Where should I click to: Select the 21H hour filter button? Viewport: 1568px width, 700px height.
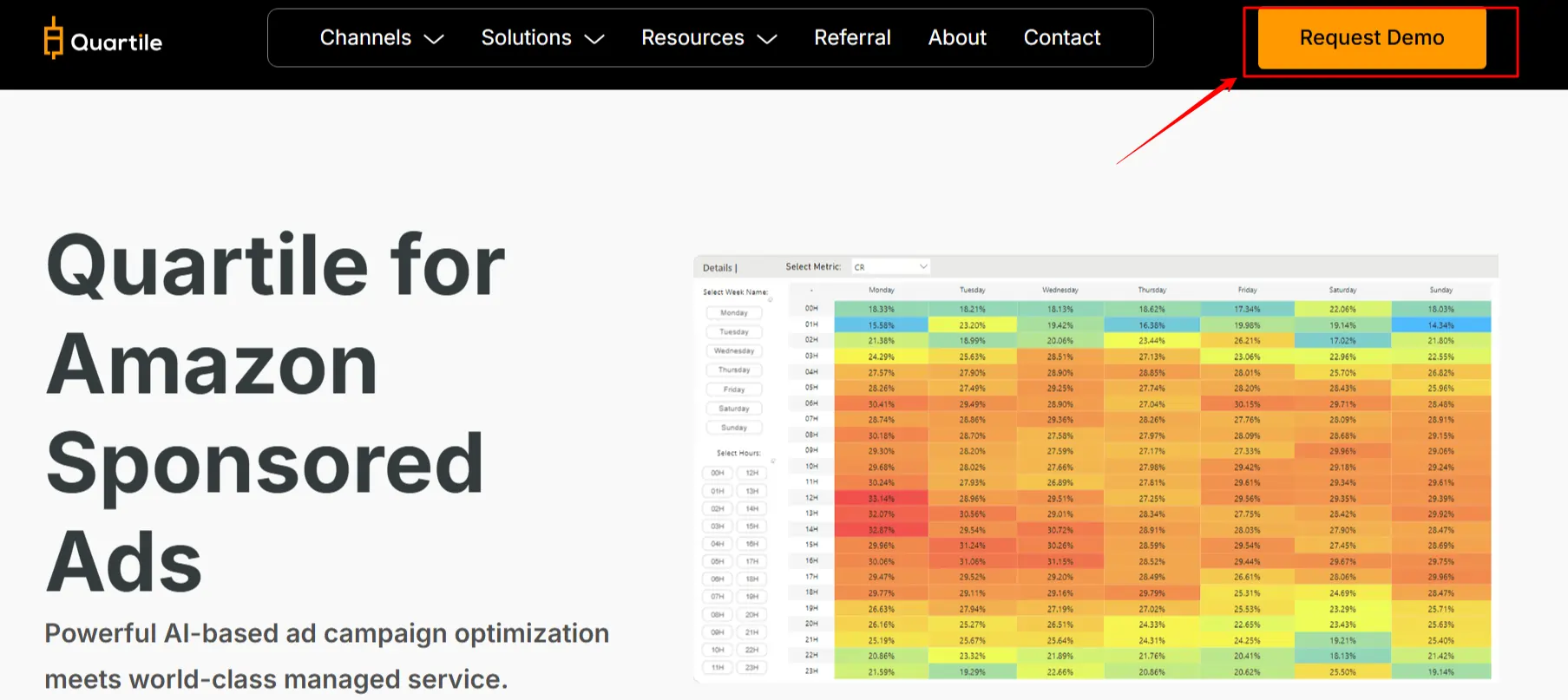click(751, 632)
